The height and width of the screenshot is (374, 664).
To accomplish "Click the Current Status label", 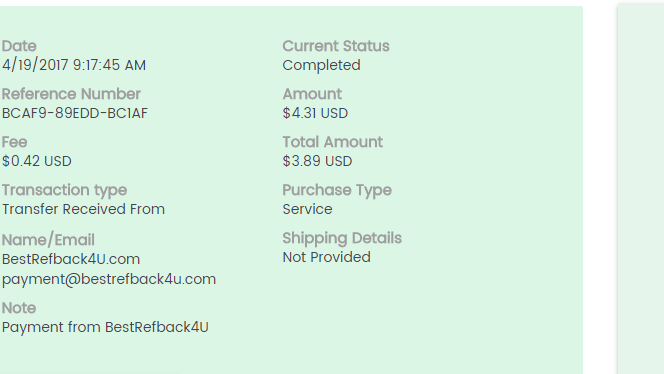I will click(336, 46).
